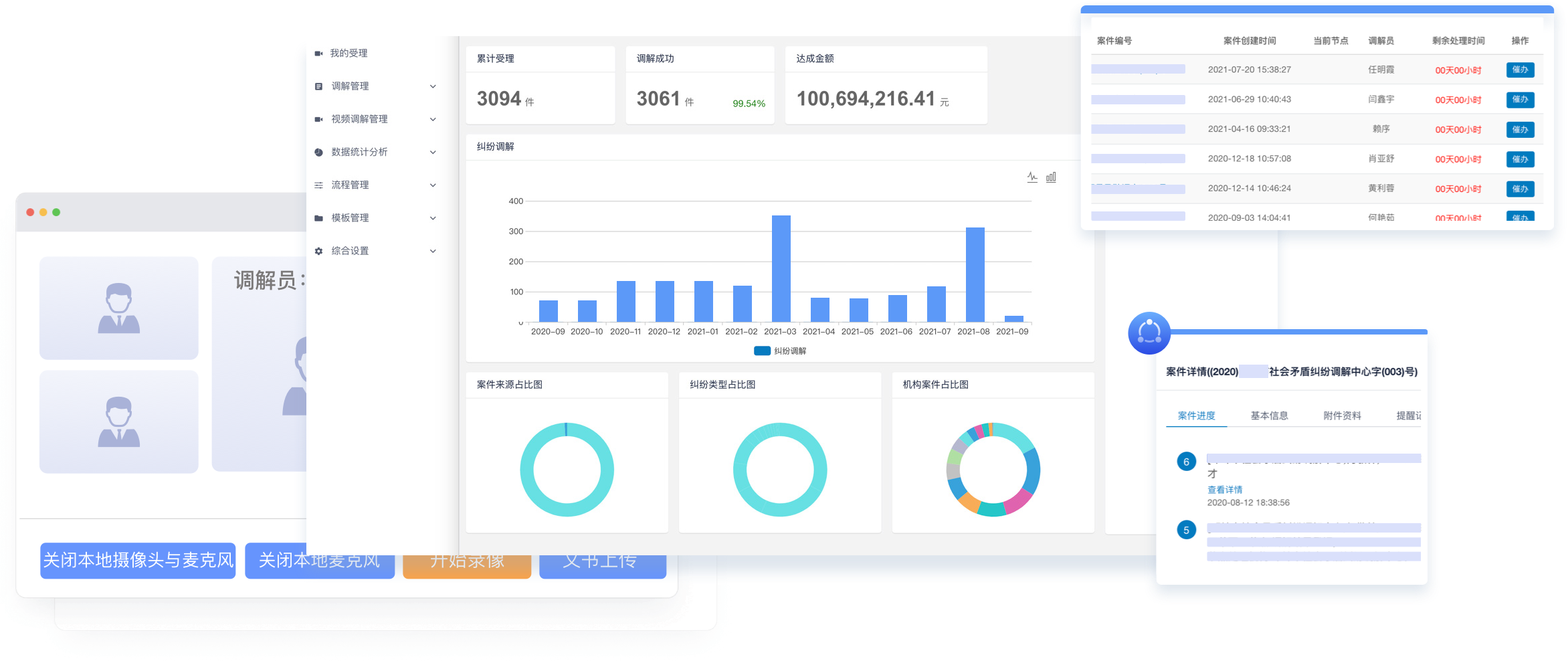Select step 5 circle in case progress

1186,530
